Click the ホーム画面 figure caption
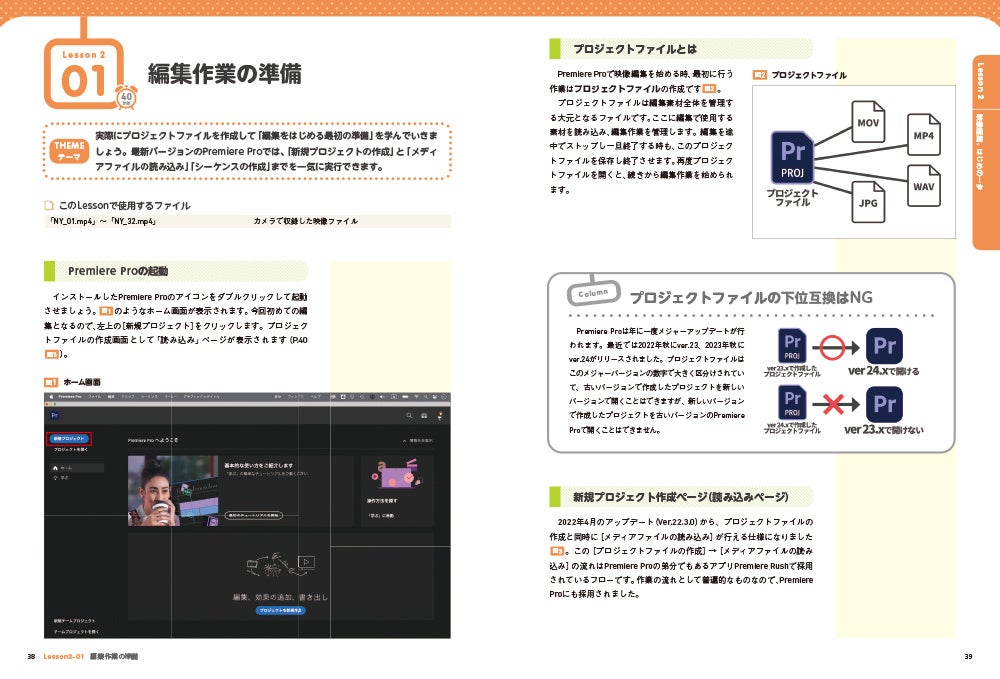Screen dimensions: 1000x679 click(x=82, y=382)
